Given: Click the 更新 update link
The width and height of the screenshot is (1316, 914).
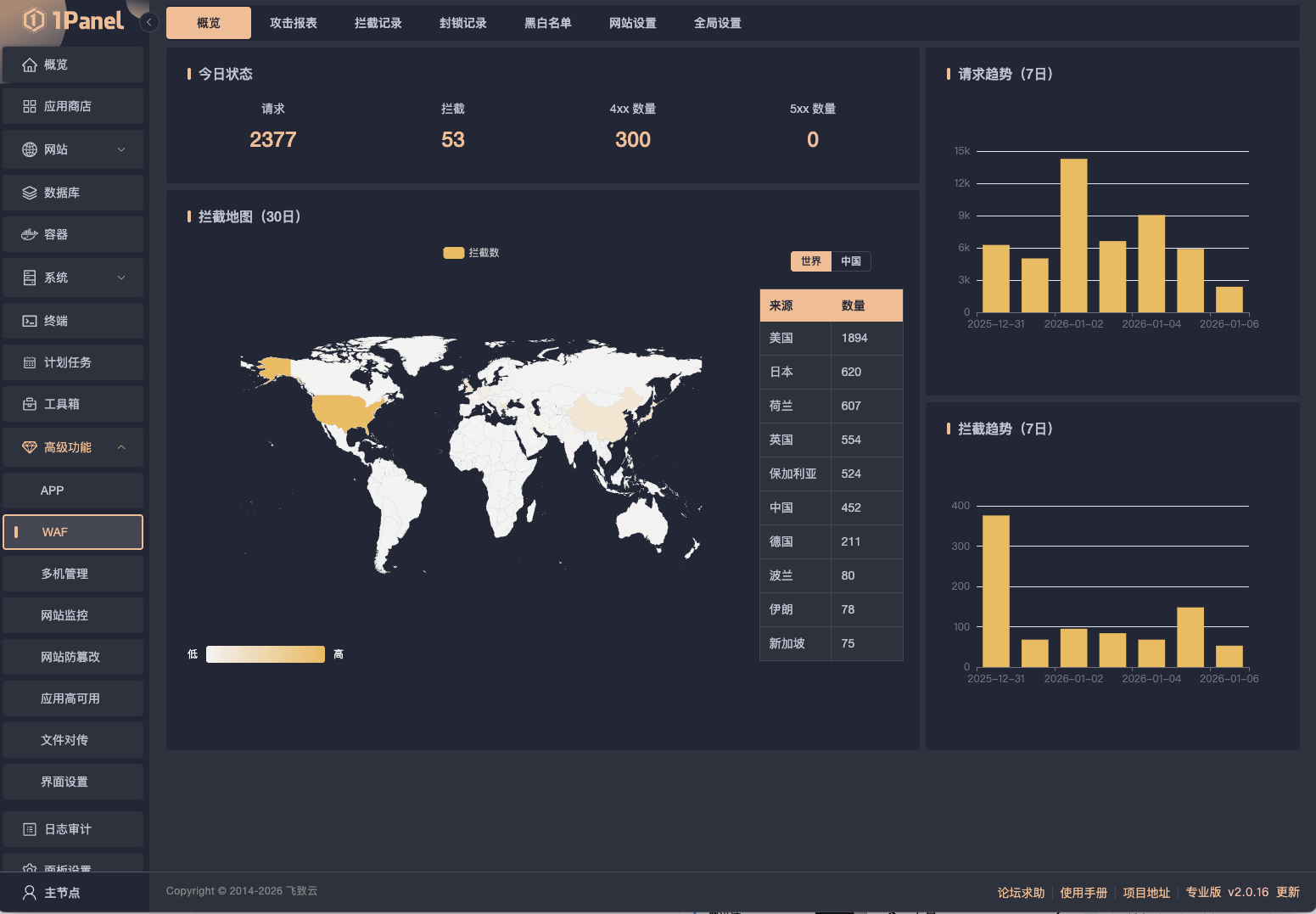Looking at the screenshot, I should (1287, 892).
